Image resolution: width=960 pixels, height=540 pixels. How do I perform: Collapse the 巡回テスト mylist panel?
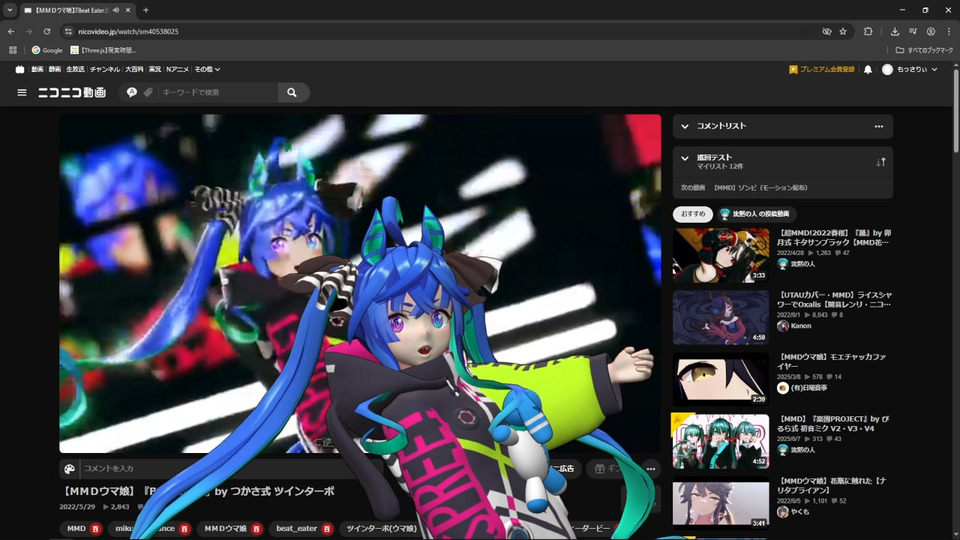click(x=684, y=159)
